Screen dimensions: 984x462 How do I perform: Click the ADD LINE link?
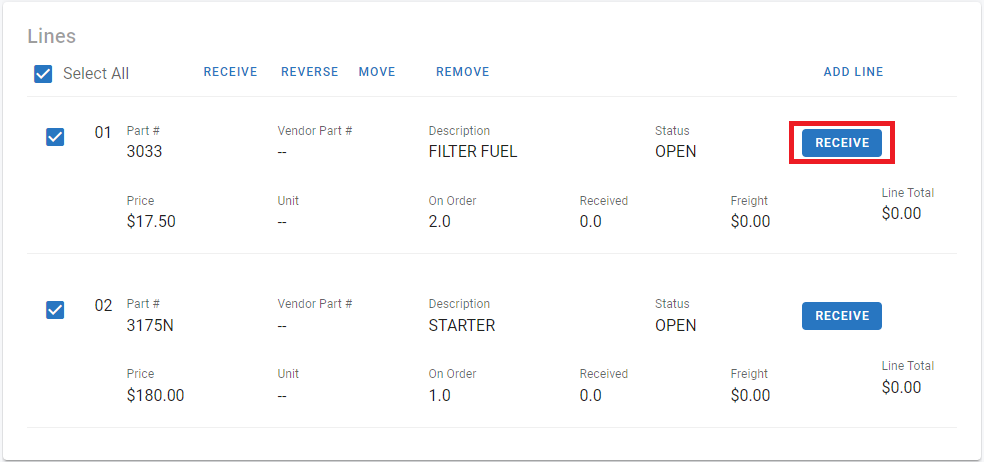[853, 72]
